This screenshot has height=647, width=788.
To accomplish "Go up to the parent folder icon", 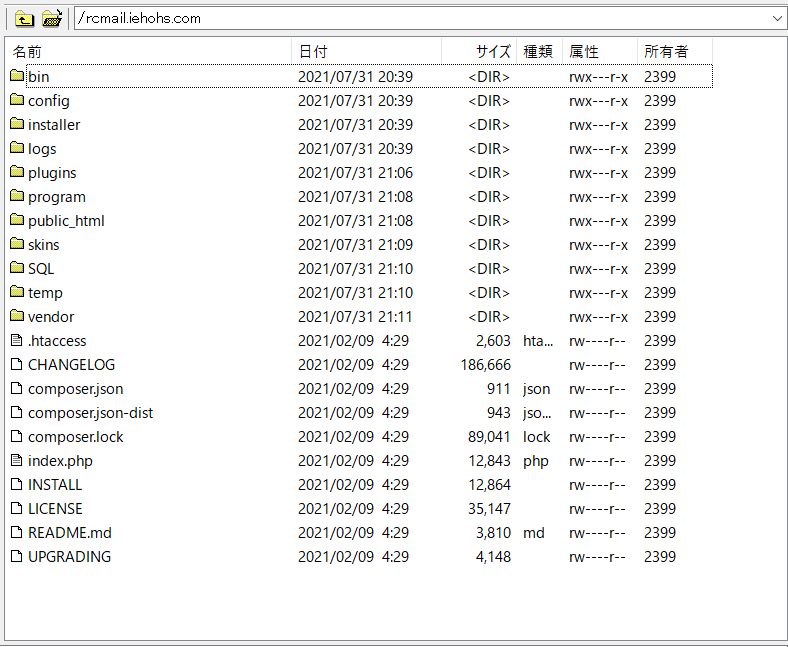I will [24, 19].
